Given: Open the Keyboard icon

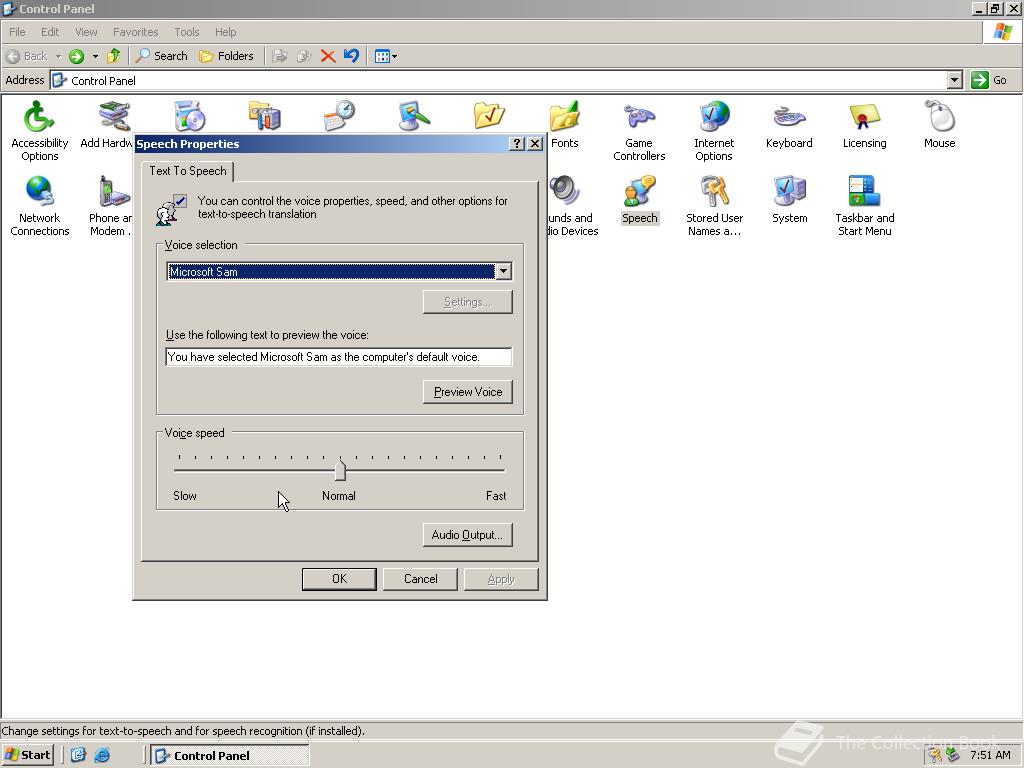Looking at the screenshot, I should tap(789, 124).
